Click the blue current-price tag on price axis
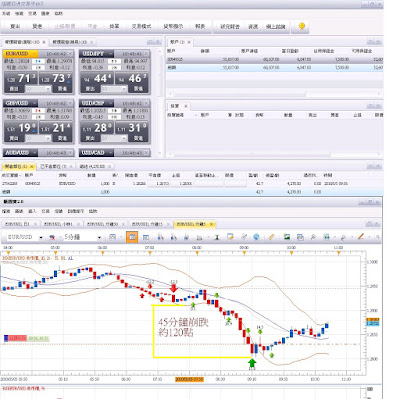 tap(372, 324)
